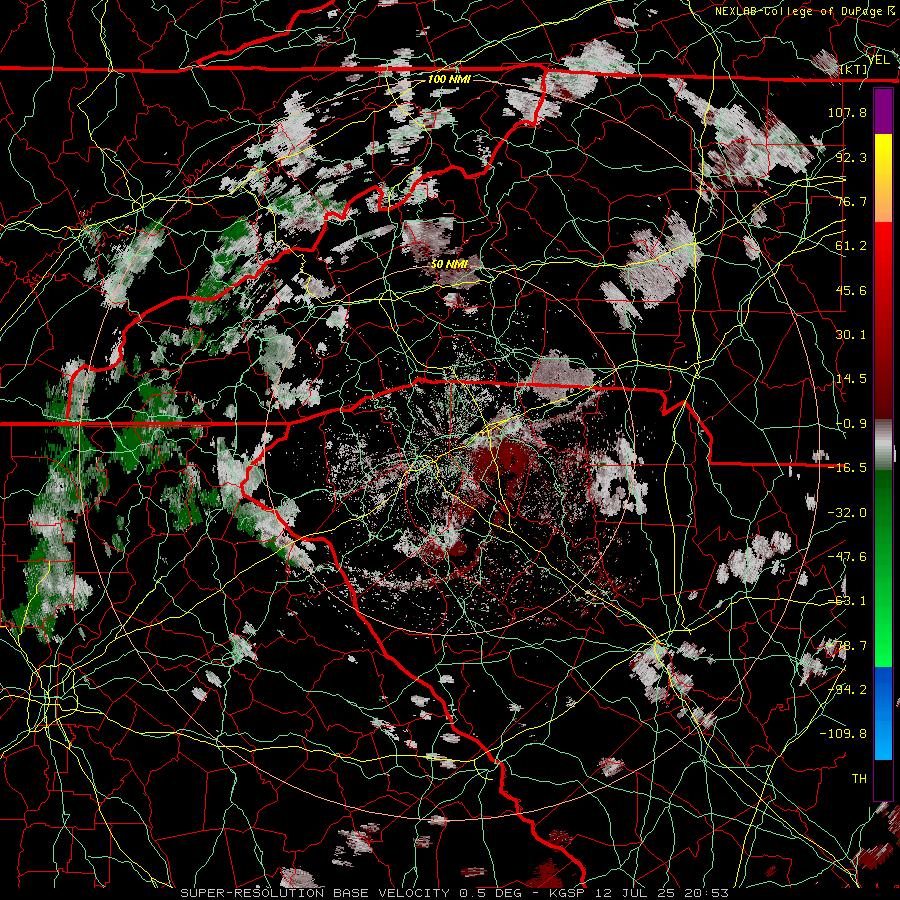Click the -78.7 legend value
This screenshot has width=900, height=900.
847,646
